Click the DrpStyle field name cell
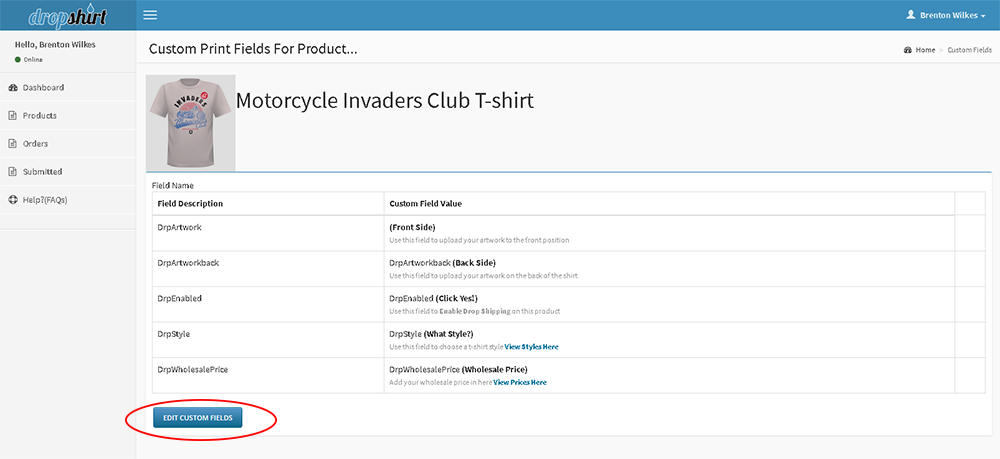The height and width of the screenshot is (459, 1000). tap(268, 340)
